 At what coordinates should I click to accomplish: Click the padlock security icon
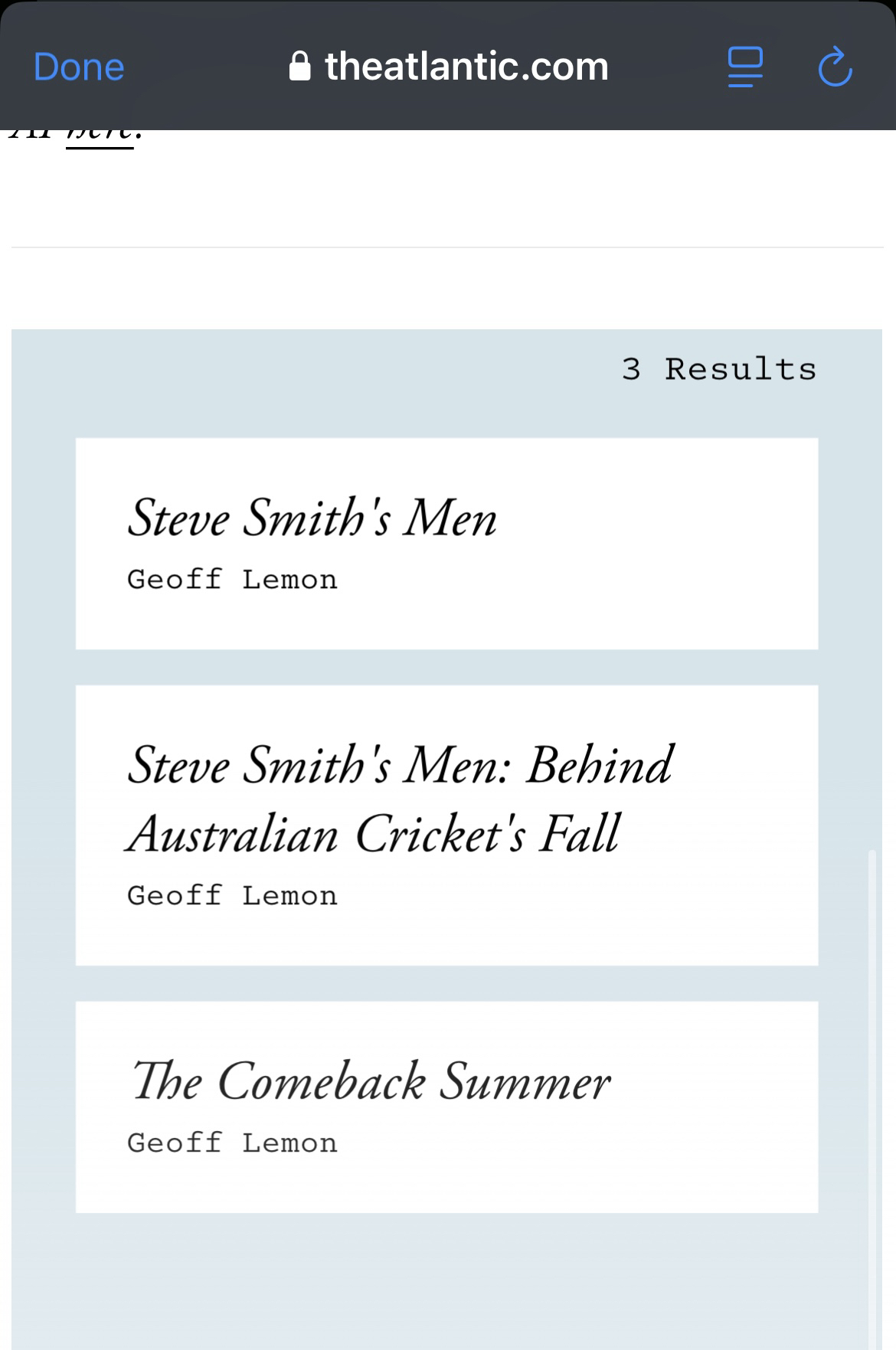click(x=299, y=67)
